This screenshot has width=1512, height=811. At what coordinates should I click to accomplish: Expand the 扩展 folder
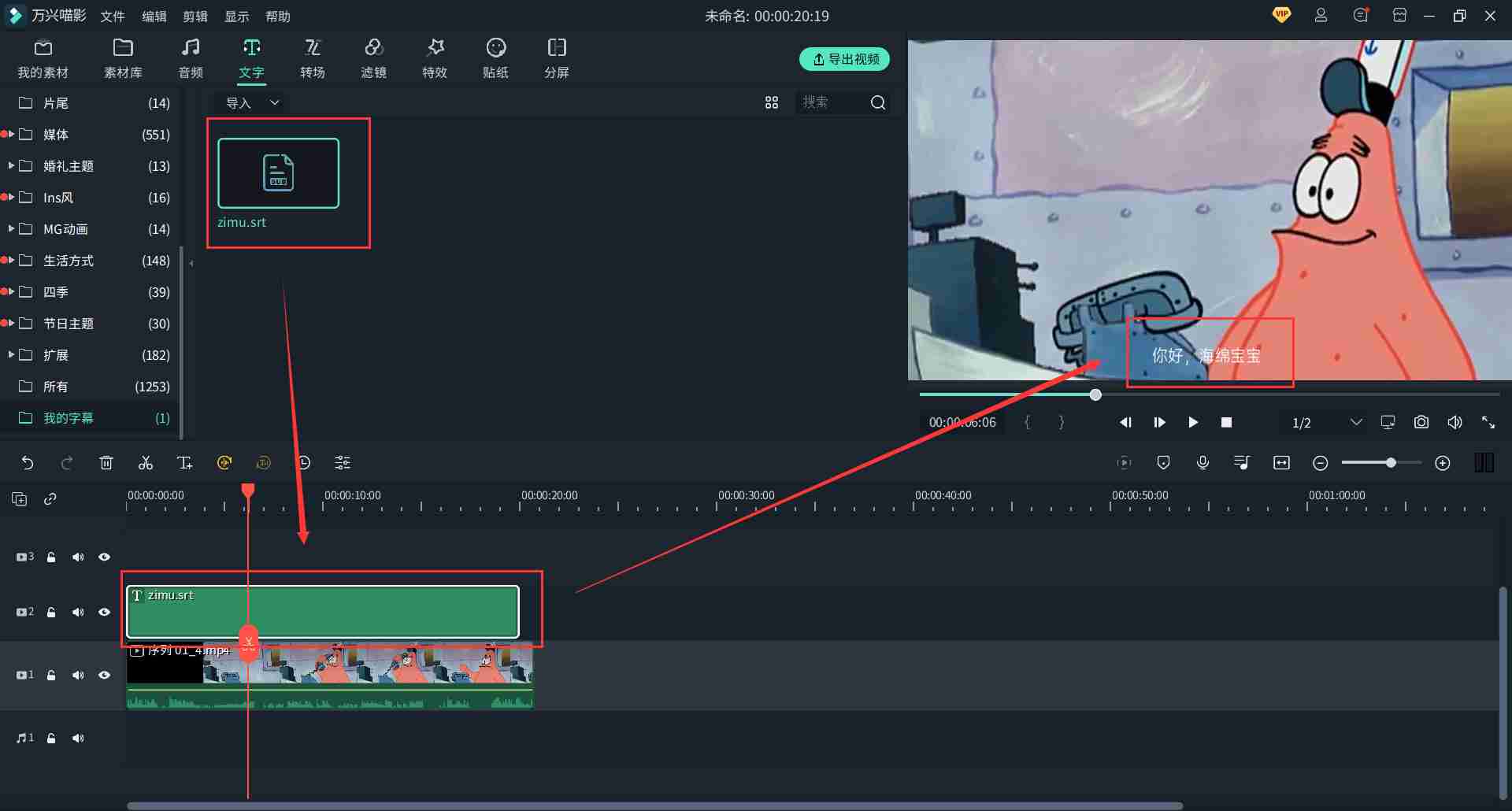pyautogui.click(x=11, y=354)
